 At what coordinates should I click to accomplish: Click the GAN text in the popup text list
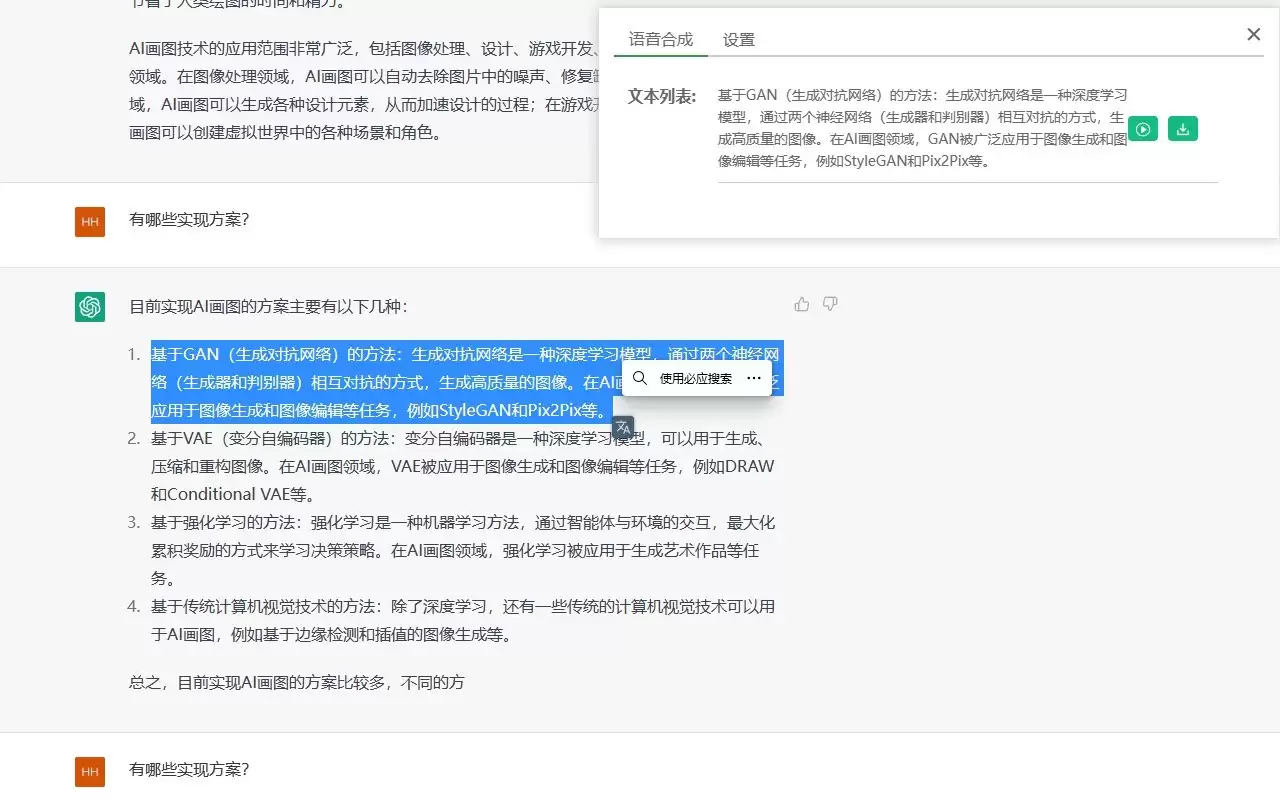point(922,128)
